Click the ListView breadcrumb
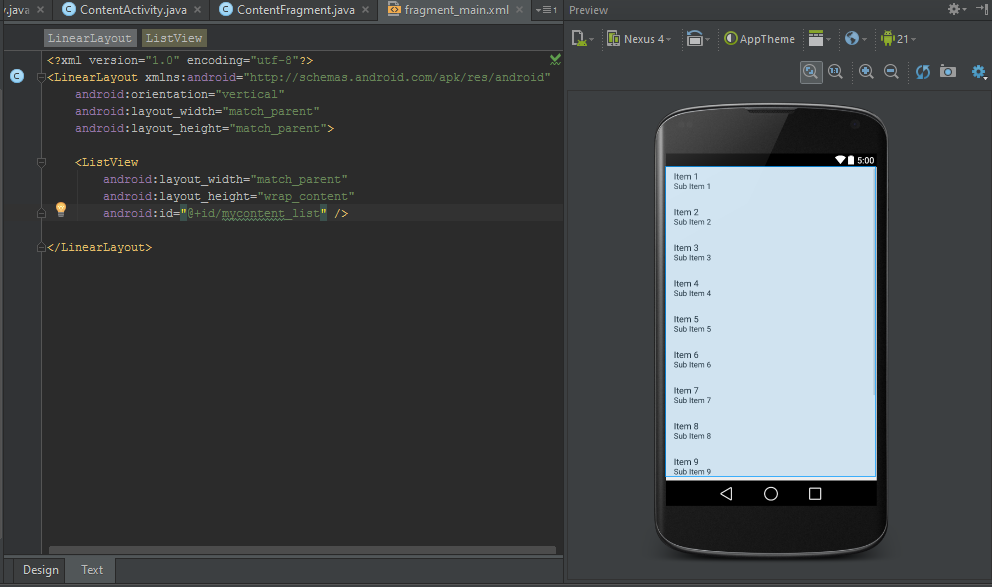Screen dimensions: 992x587 point(174,38)
